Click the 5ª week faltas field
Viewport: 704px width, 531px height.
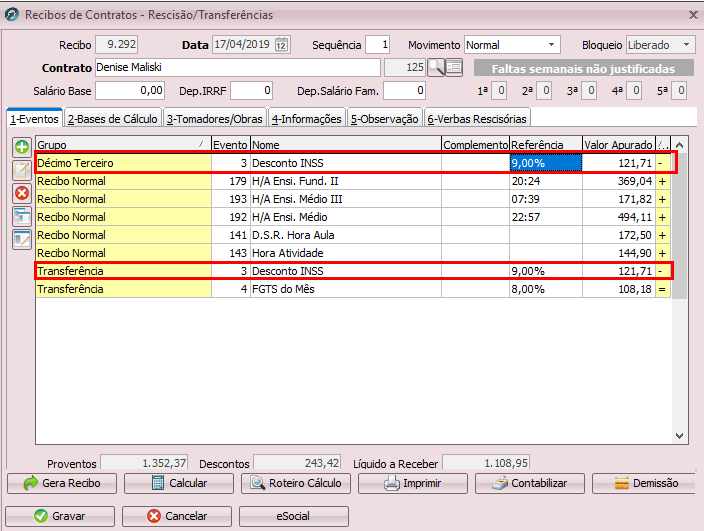click(x=679, y=91)
